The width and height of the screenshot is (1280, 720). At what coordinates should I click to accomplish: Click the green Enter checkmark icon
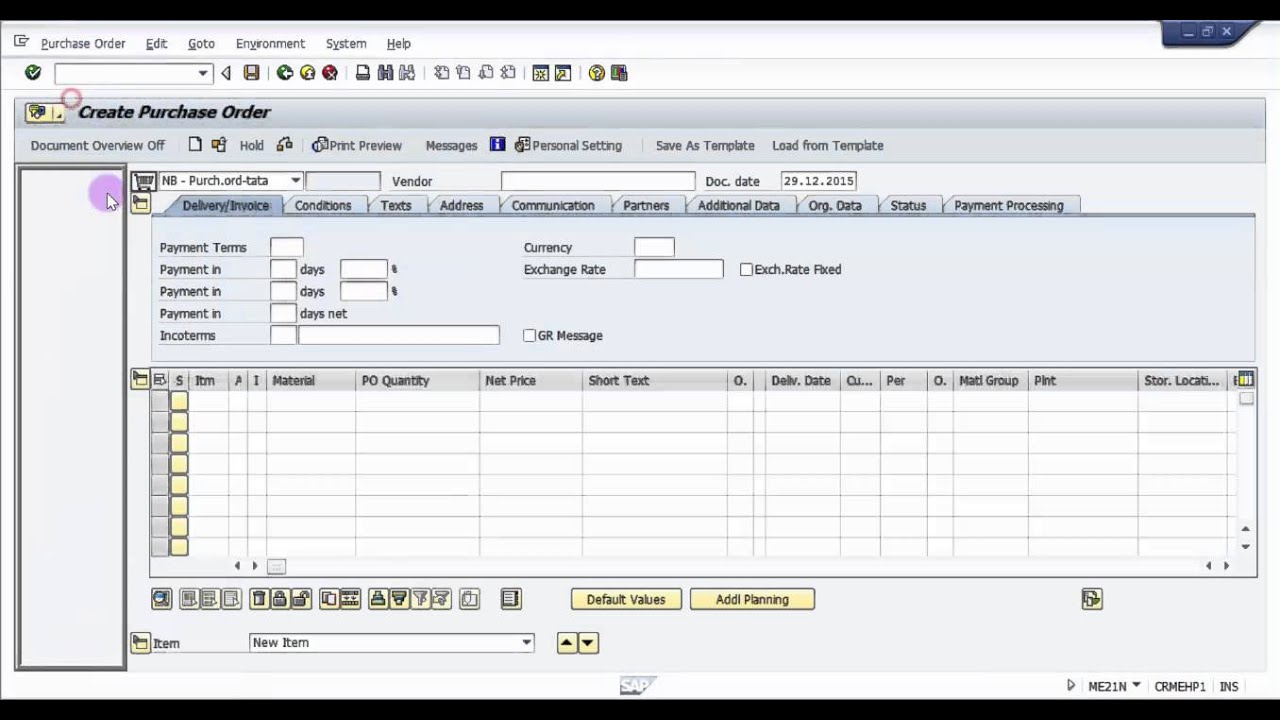[x=33, y=73]
